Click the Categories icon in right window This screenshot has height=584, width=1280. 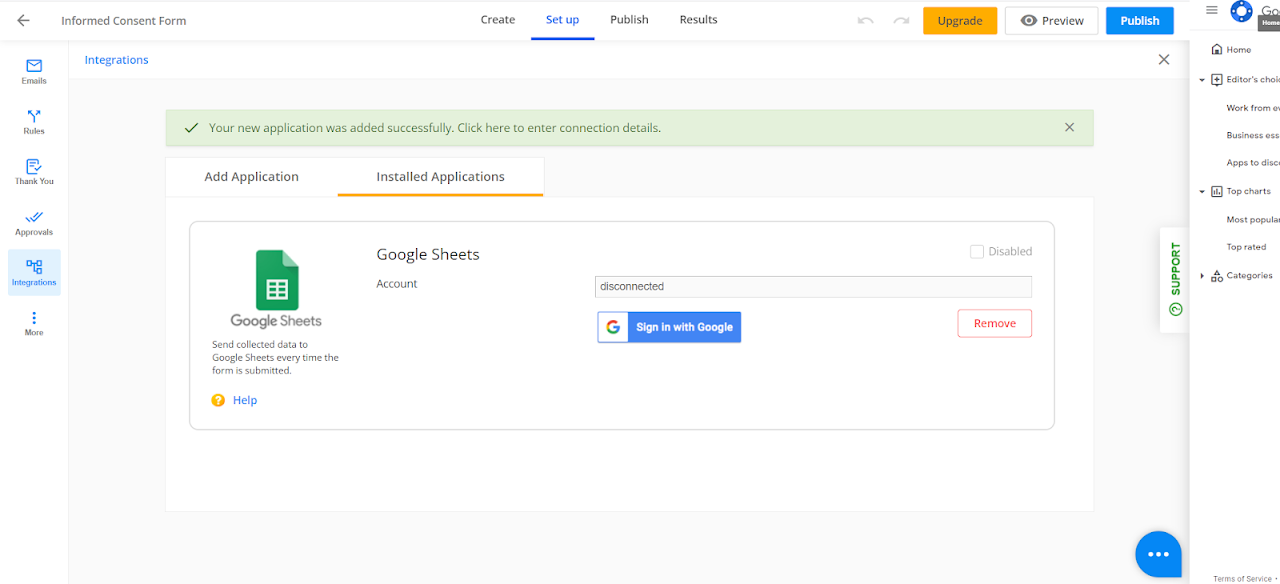1217,276
